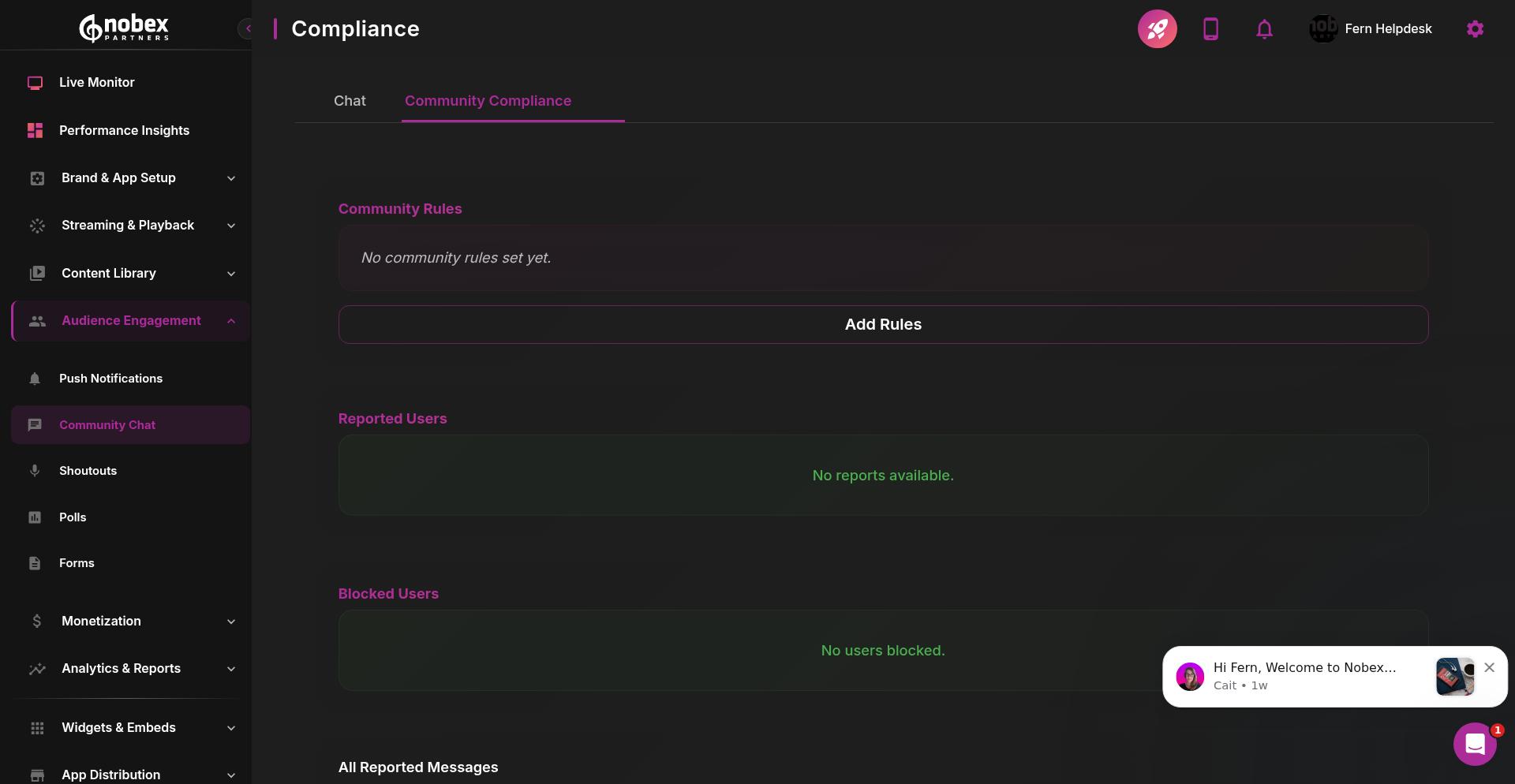Open the Polls icon in sidebar
Viewport: 1515px width, 784px height.
click(x=35, y=517)
